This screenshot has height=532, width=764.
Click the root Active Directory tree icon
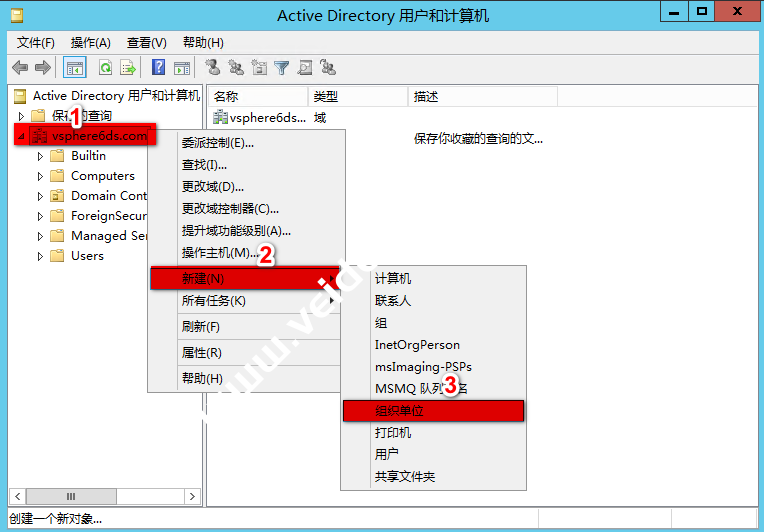coord(20,96)
